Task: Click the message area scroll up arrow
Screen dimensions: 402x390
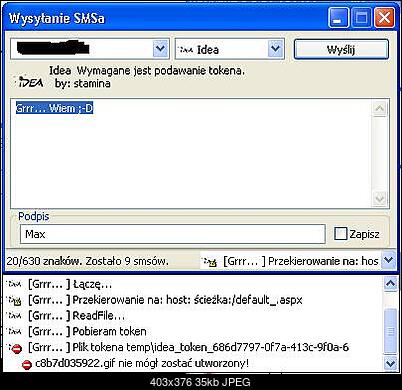Action: tap(380, 109)
